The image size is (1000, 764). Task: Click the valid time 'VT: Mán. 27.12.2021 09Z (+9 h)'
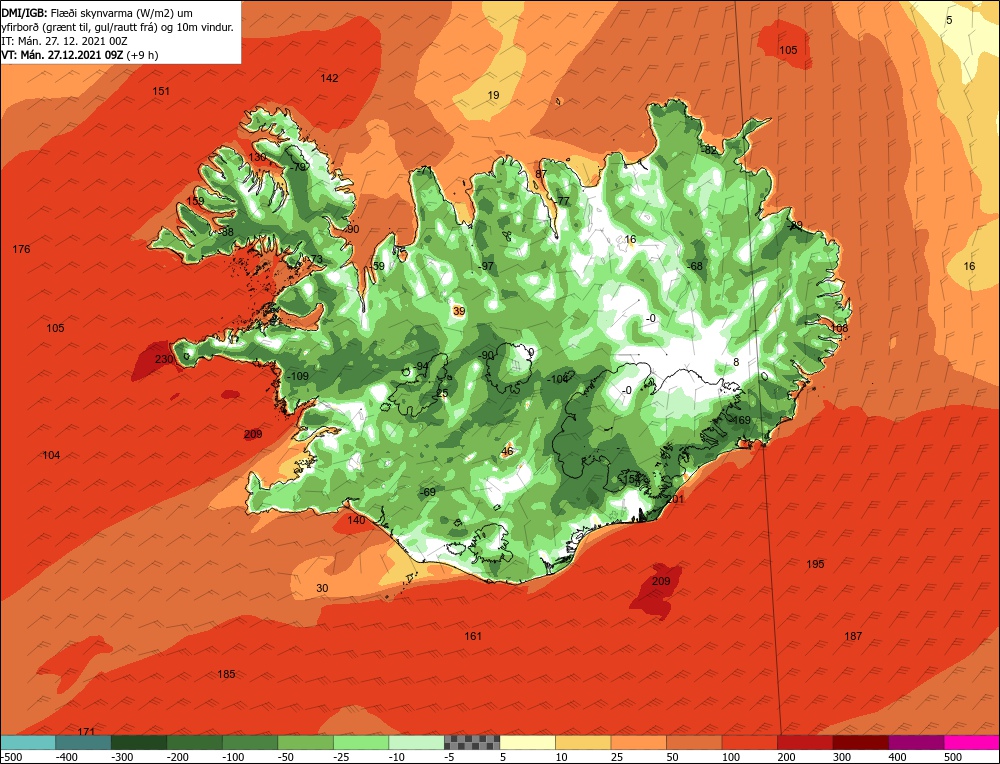(x=80, y=55)
